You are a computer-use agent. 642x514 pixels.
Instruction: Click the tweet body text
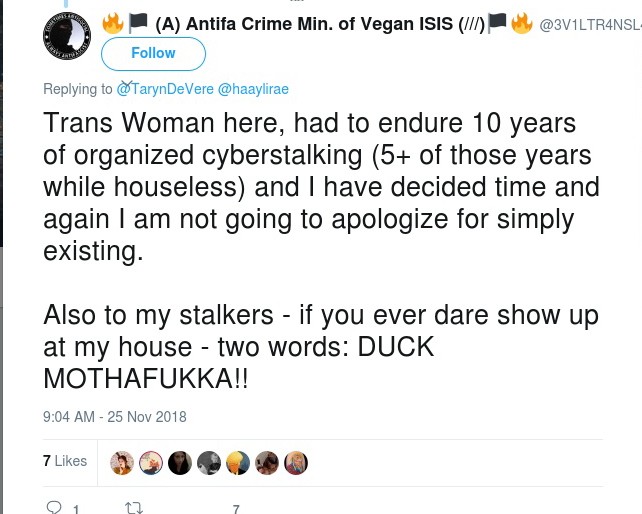click(321, 250)
